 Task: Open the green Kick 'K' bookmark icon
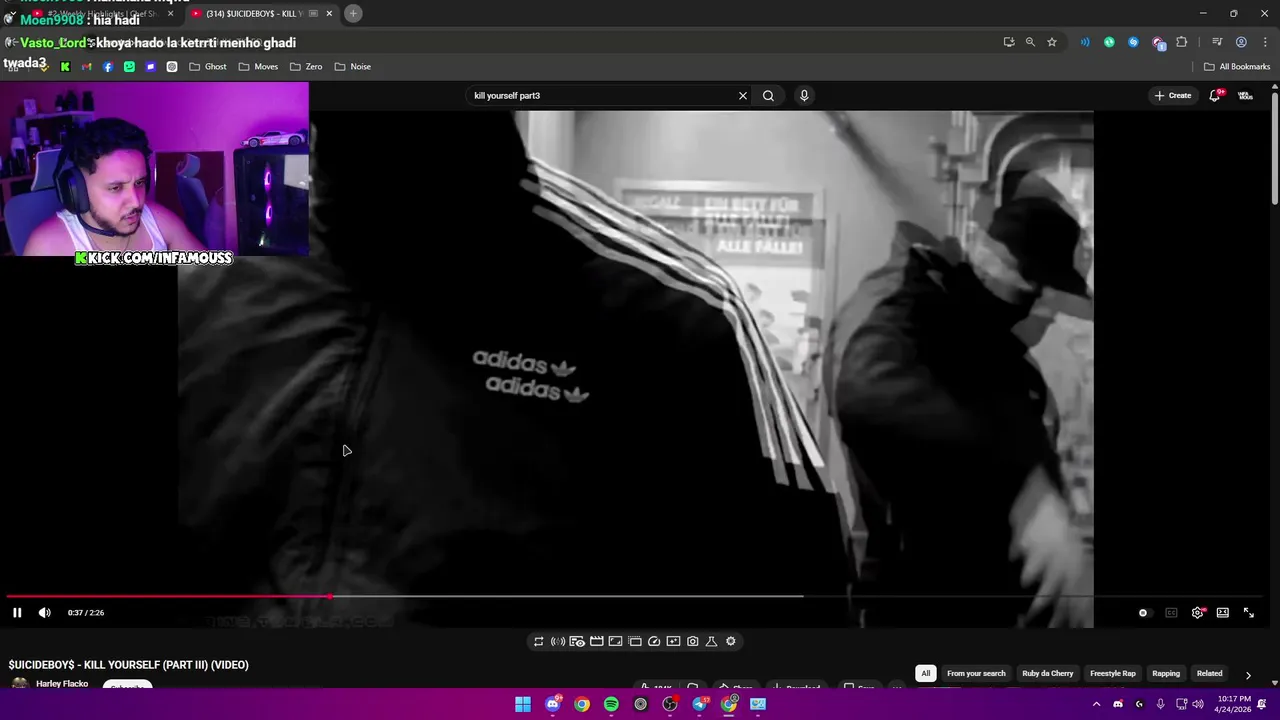(x=65, y=67)
